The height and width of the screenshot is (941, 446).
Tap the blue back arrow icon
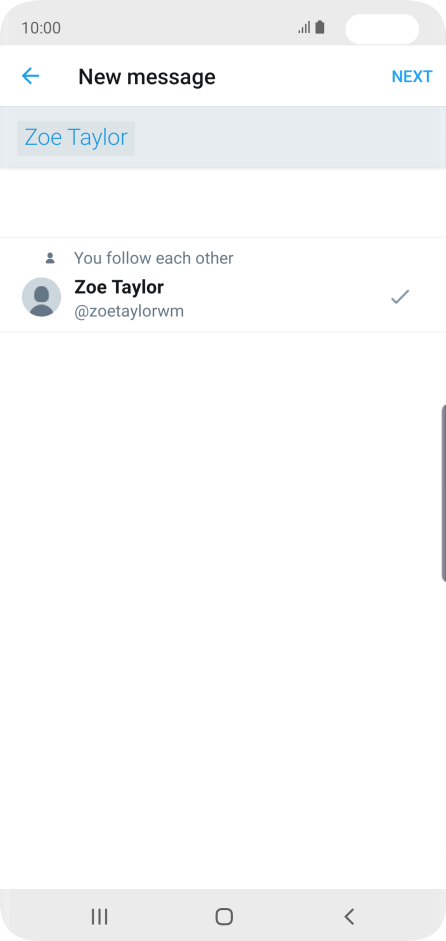pyautogui.click(x=30, y=76)
